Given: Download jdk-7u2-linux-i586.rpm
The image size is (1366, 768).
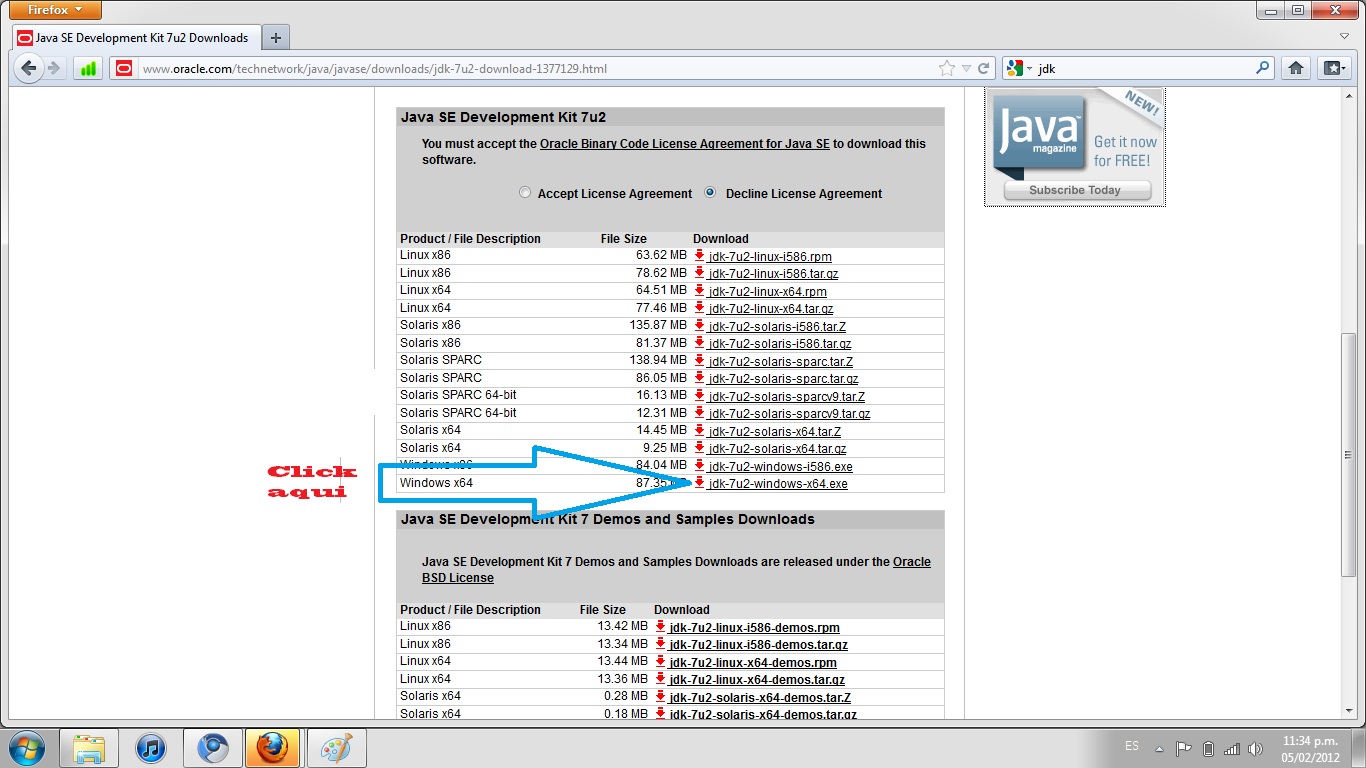Looking at the screenshot, I should click(770, 257).
